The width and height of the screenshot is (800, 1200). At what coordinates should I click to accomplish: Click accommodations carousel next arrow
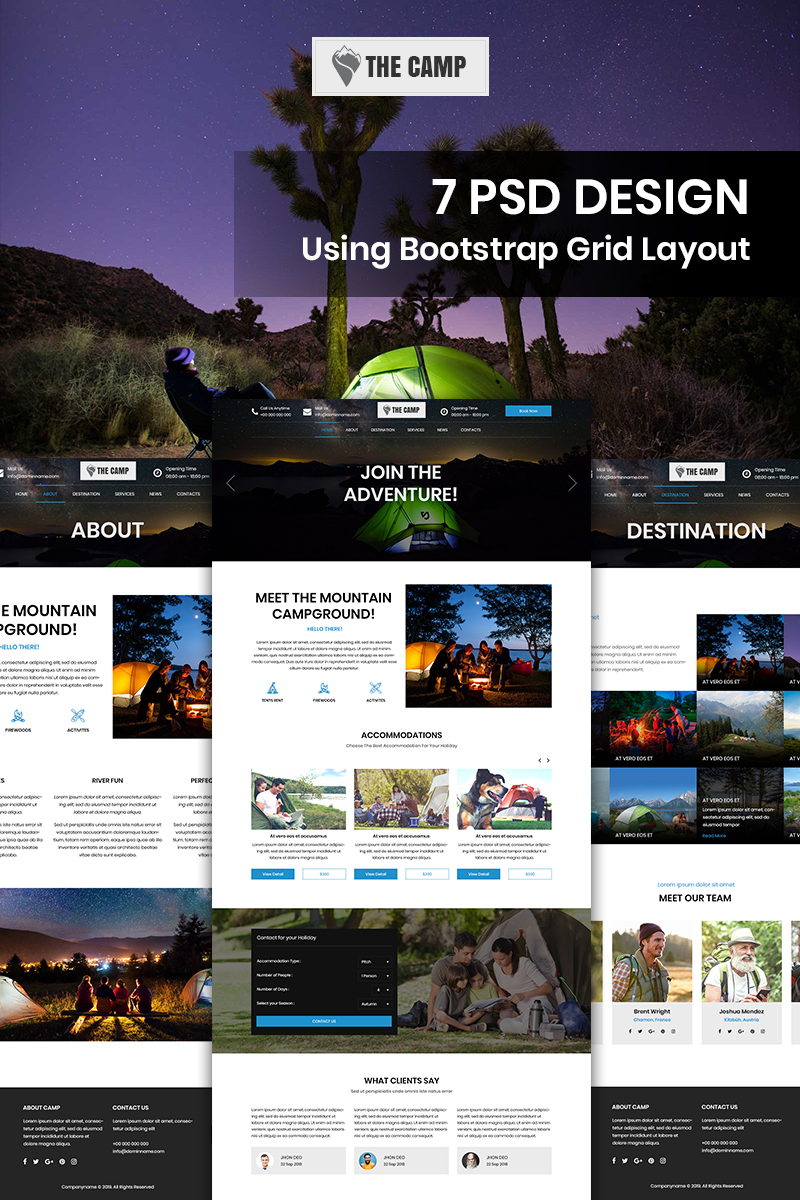(x=548, y=760)
